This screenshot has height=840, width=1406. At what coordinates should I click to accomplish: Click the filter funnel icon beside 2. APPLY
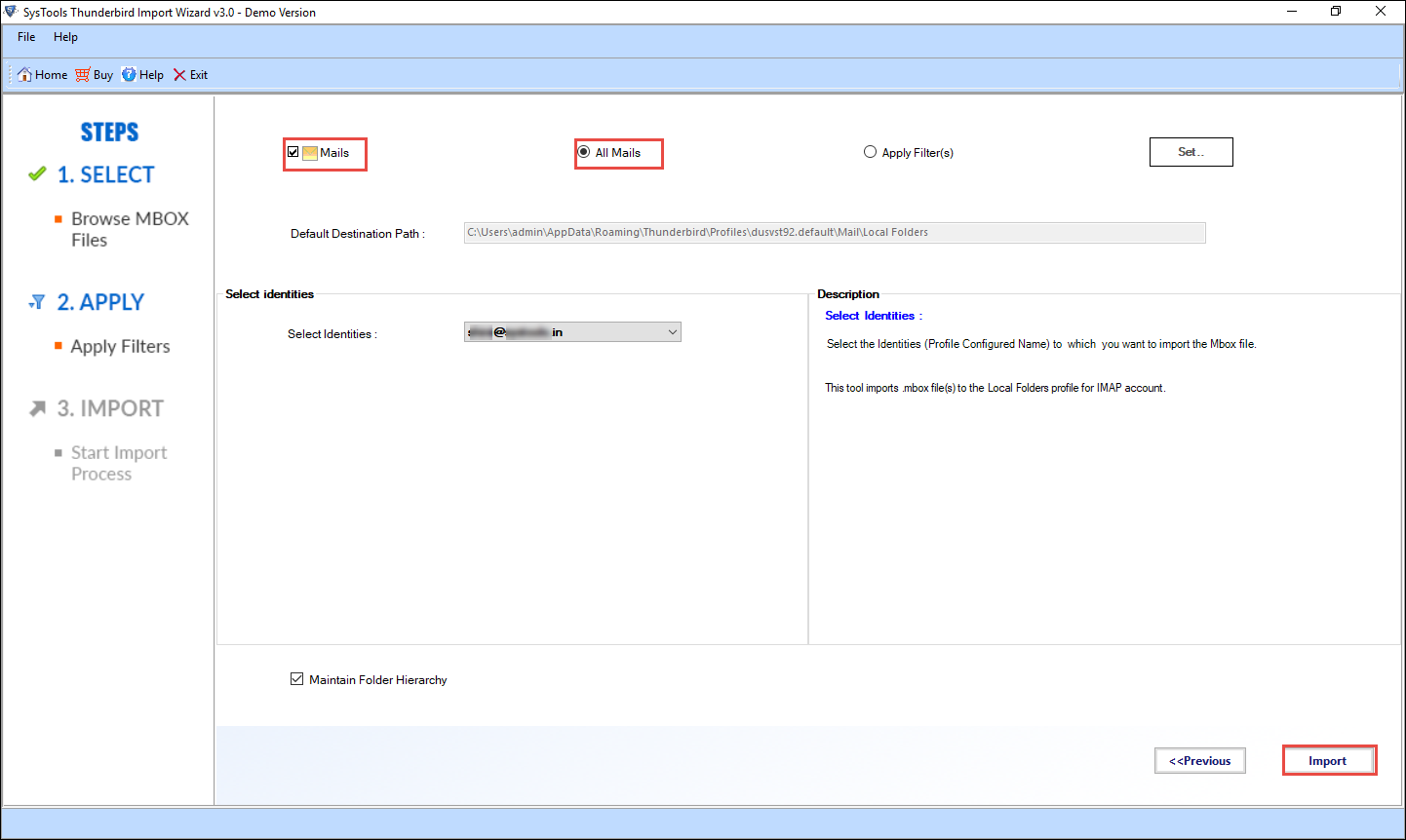coord(37,302)
